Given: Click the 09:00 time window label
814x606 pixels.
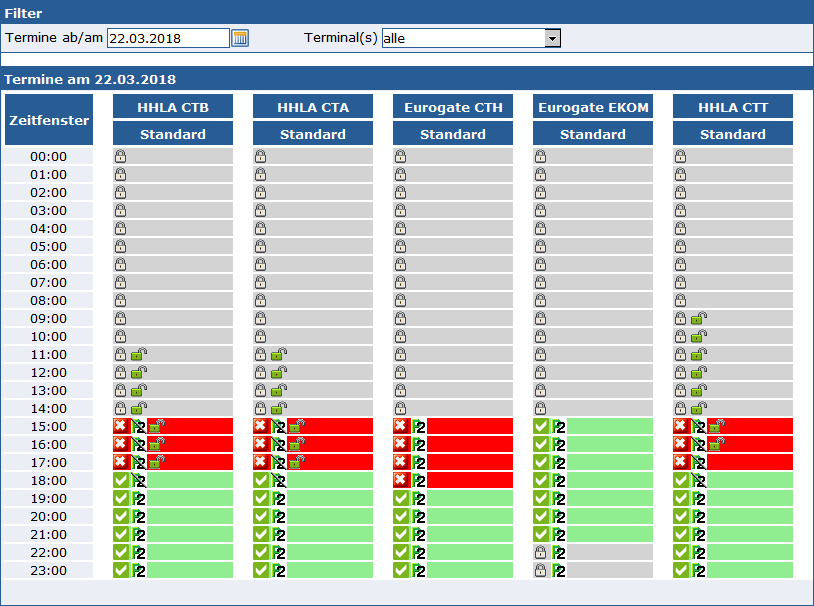Looking at the screenshot, I should point(49,318).
